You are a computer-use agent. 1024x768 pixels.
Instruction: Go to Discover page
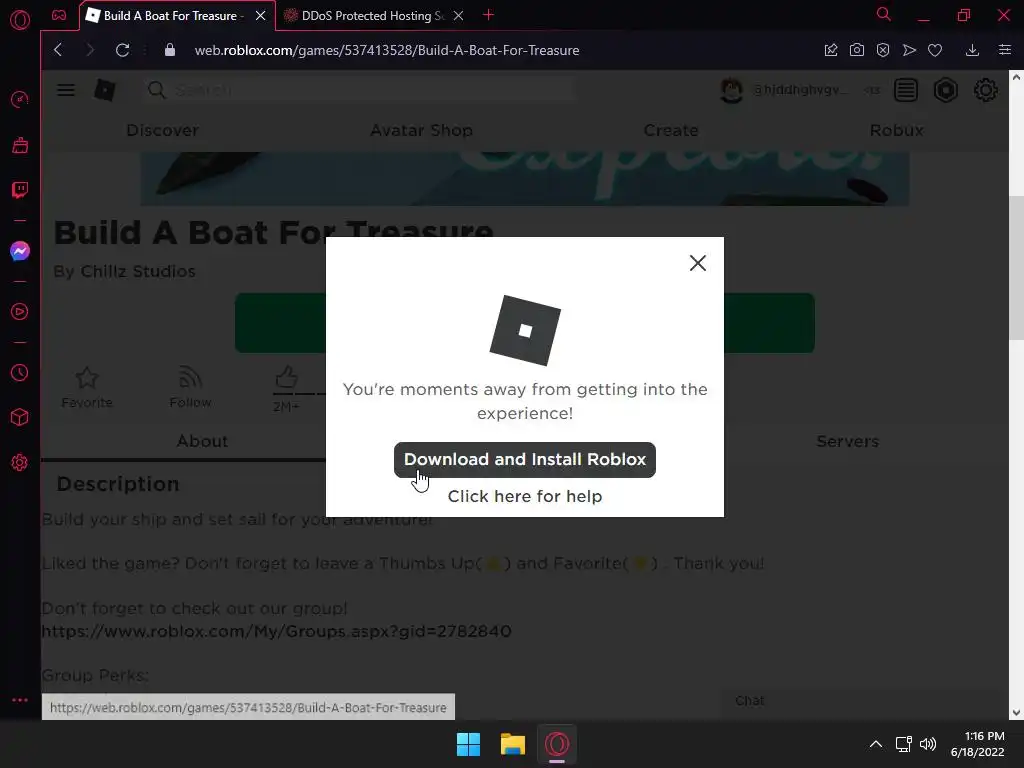click(162, 131)
